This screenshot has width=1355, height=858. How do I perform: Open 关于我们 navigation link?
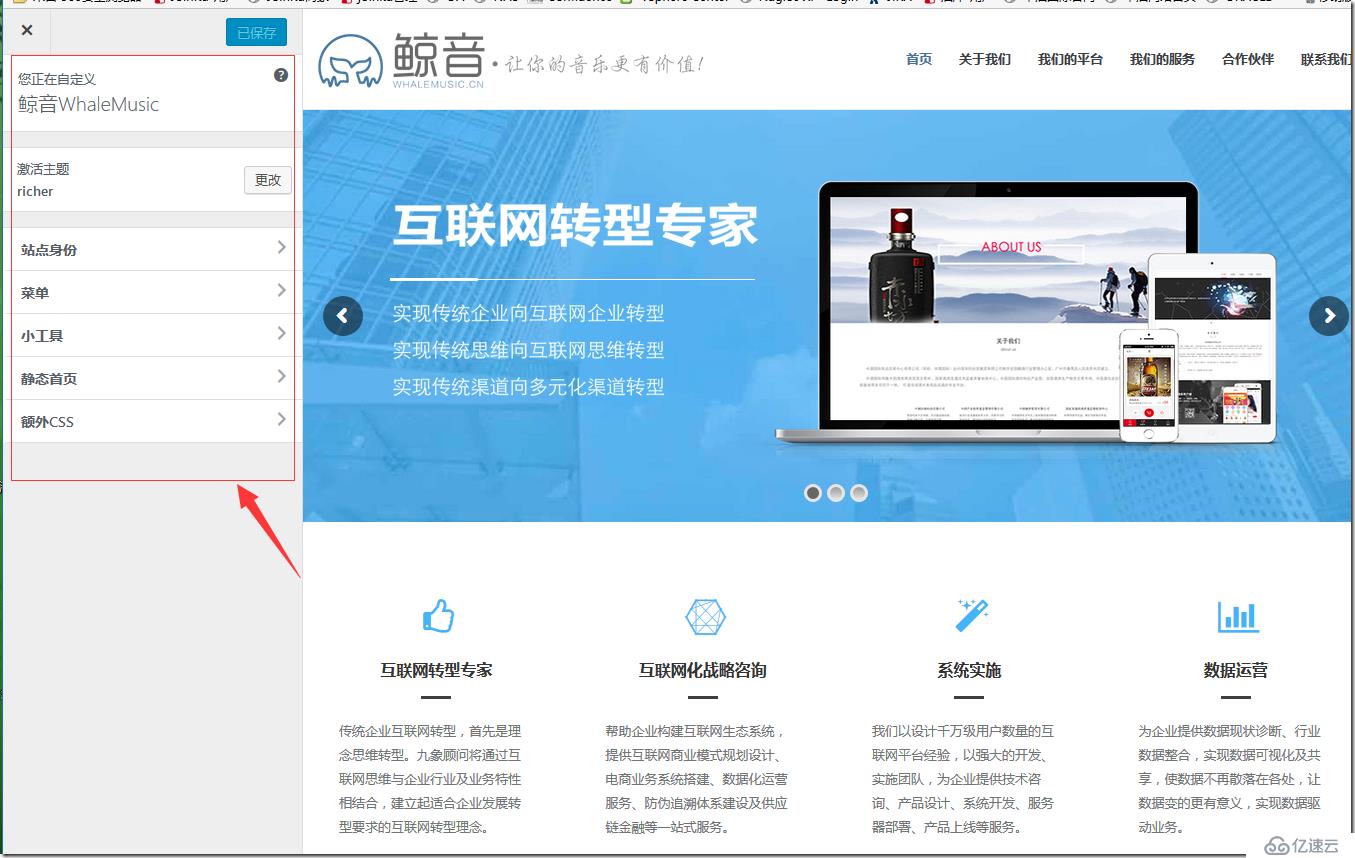tap(984, 59)
